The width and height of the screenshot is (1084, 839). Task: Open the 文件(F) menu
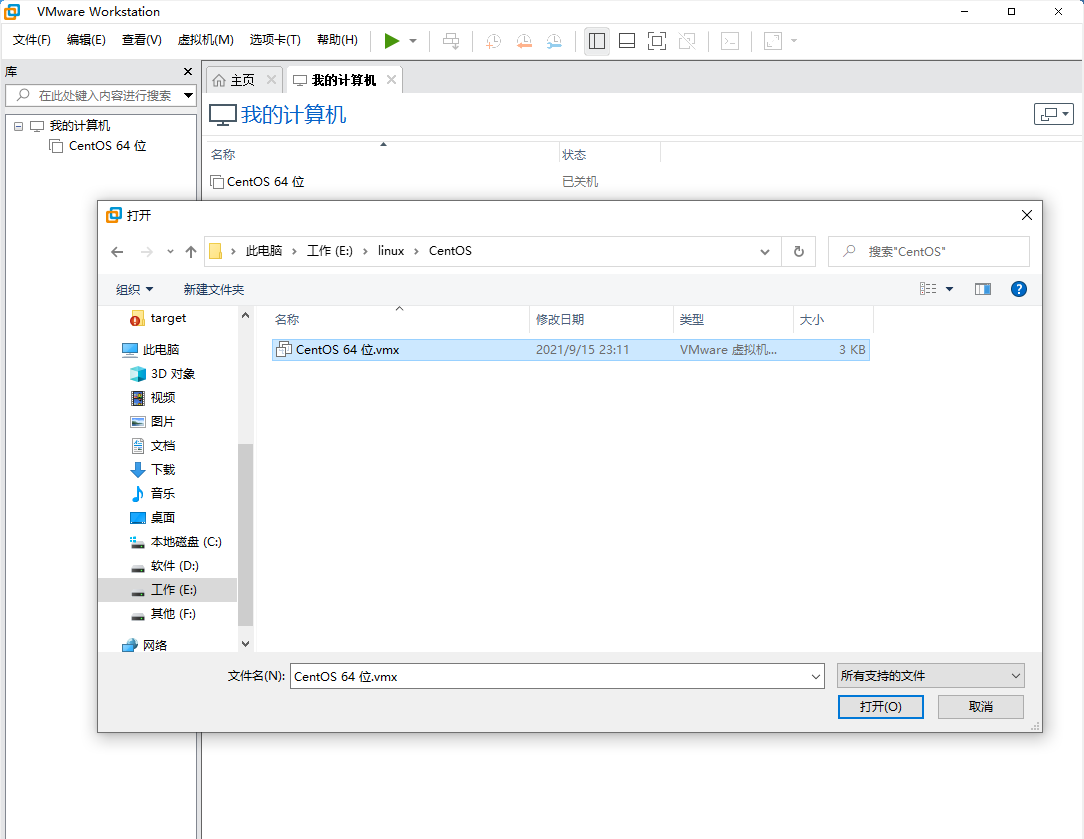[x=32, y=40]
